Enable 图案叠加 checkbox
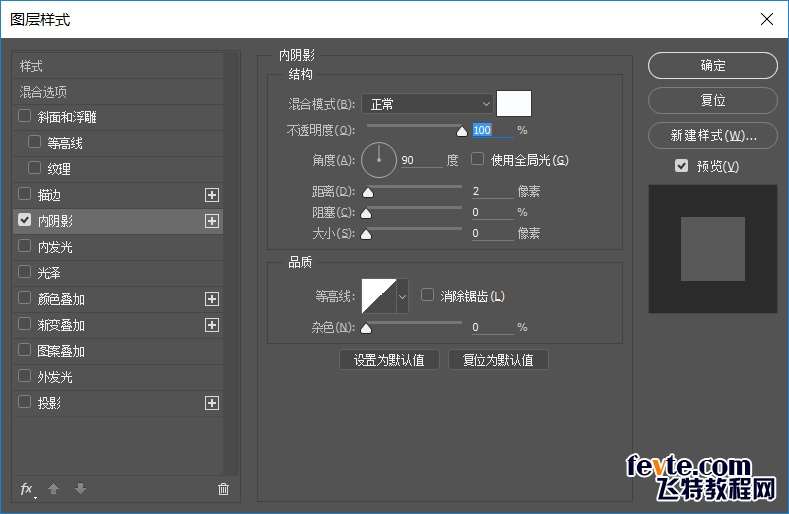 [24, 350]
